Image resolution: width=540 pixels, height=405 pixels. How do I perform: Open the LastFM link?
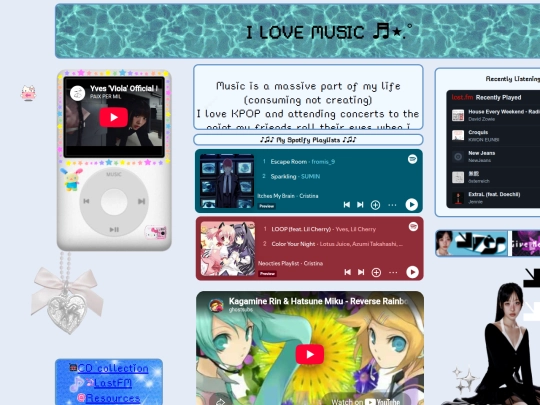coord(113,383)
